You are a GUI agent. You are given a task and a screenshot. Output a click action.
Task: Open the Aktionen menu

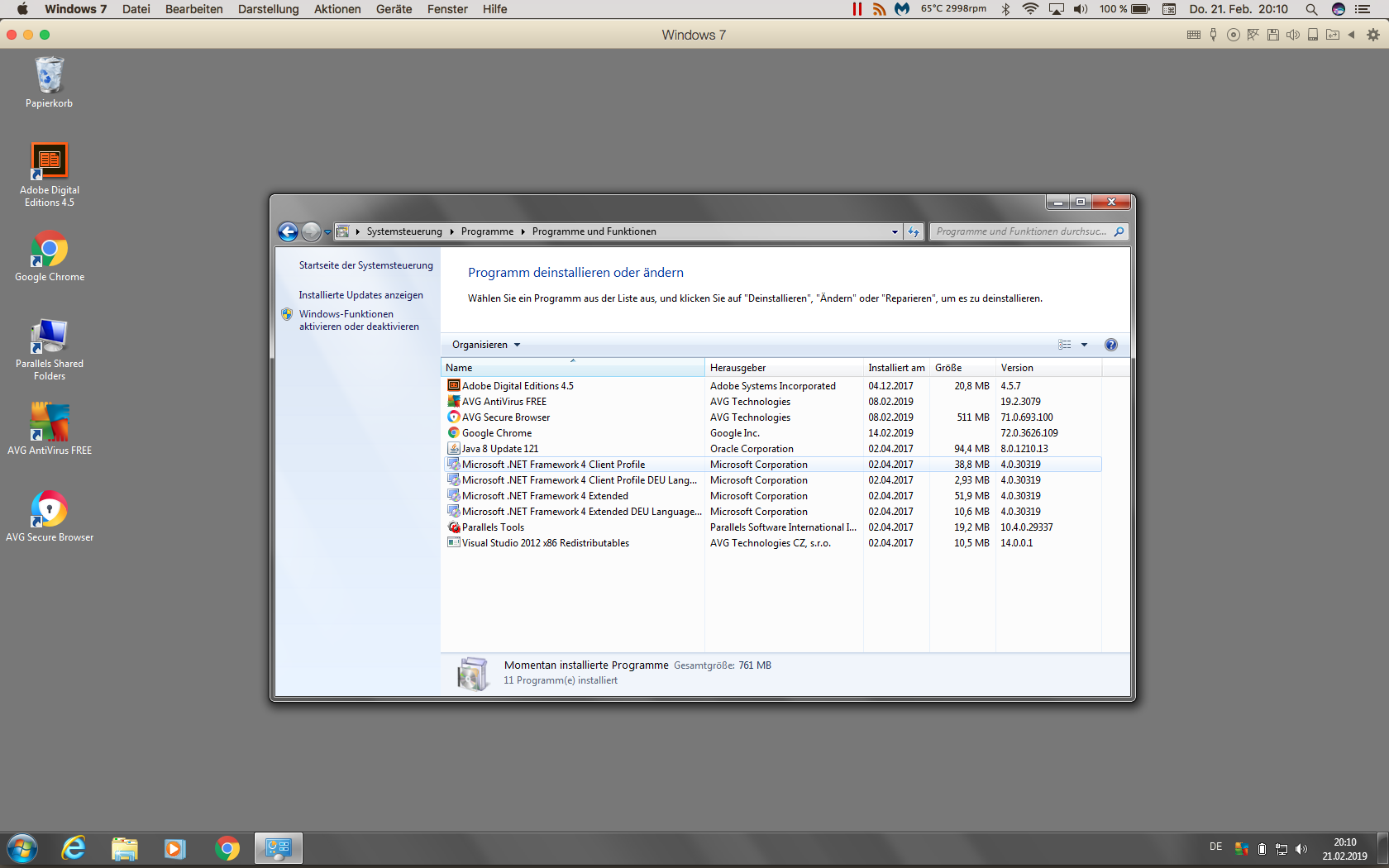(337, 9)
